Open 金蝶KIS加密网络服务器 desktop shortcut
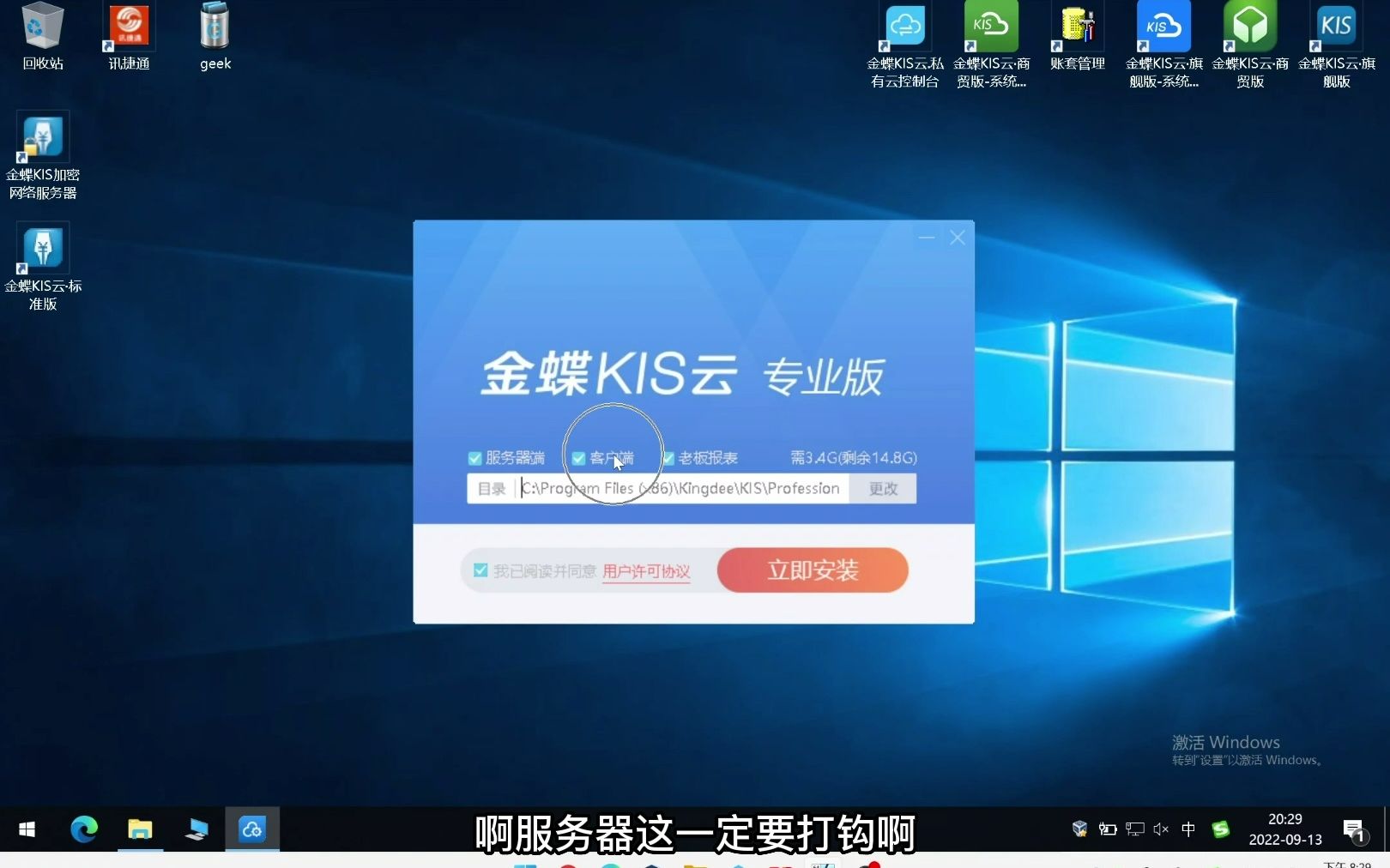 click(43, 155)
